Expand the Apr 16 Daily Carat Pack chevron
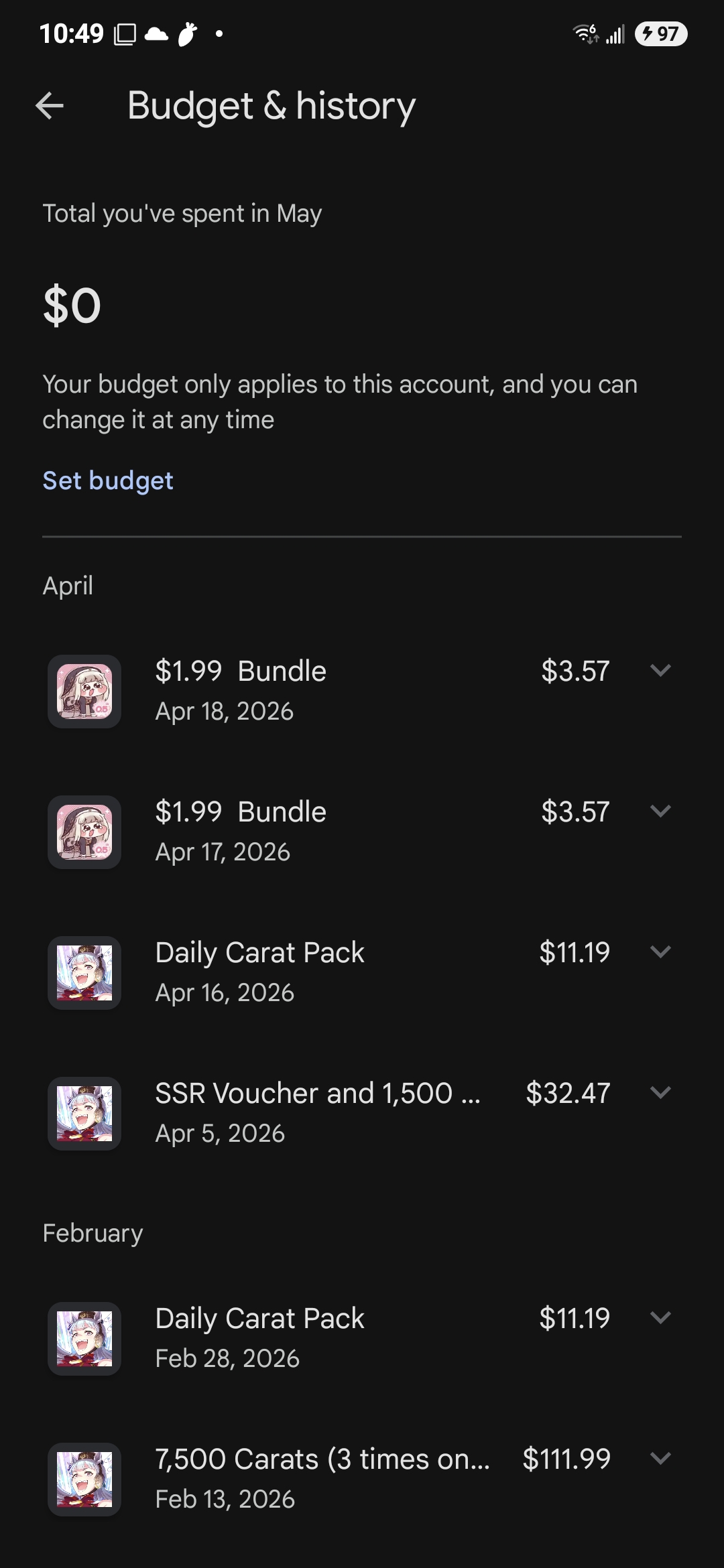724x1568 pixels. (x=661, y=952)
